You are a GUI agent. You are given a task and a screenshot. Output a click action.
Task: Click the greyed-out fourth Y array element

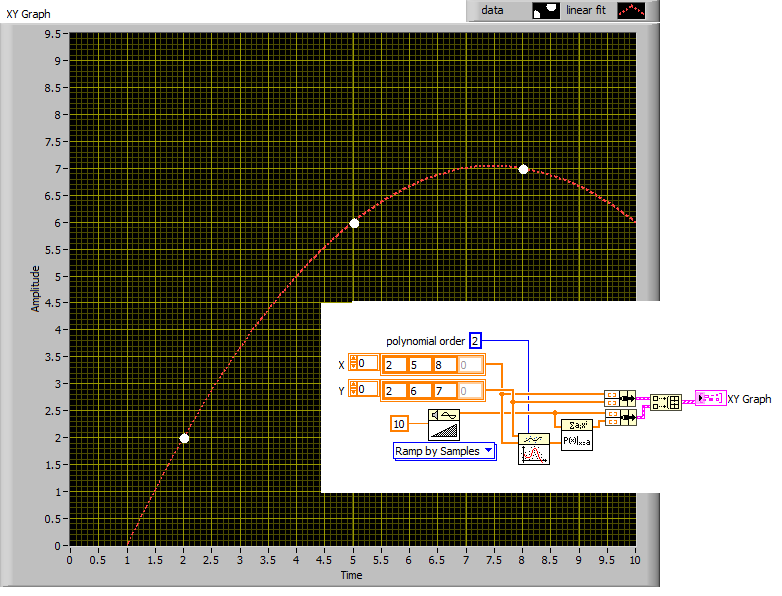(470, 391)
